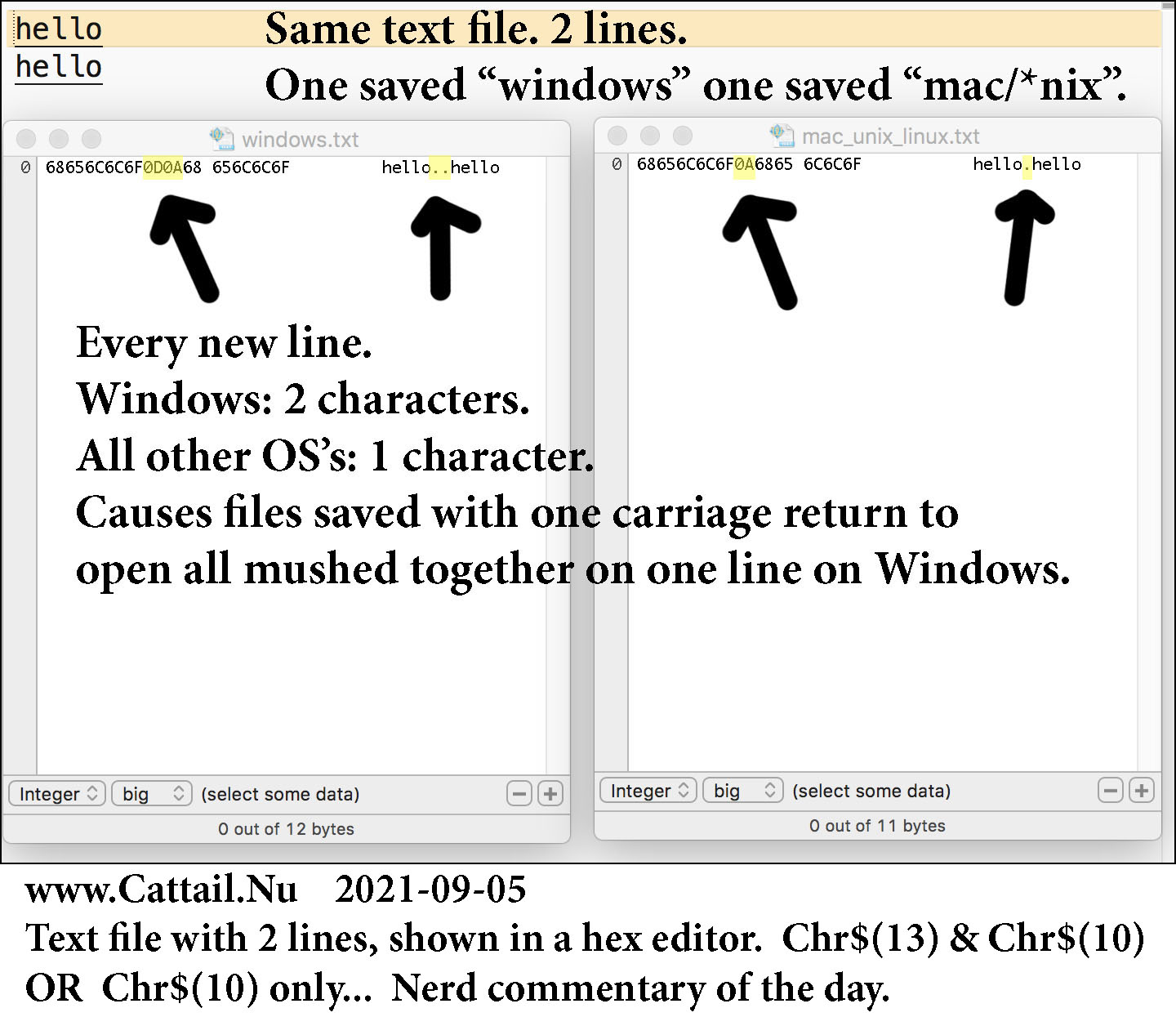The width and height of the screenshot is (1176, 1017).
Task: Click the first 'hello' line in text editor
Action: click(59, 29)
